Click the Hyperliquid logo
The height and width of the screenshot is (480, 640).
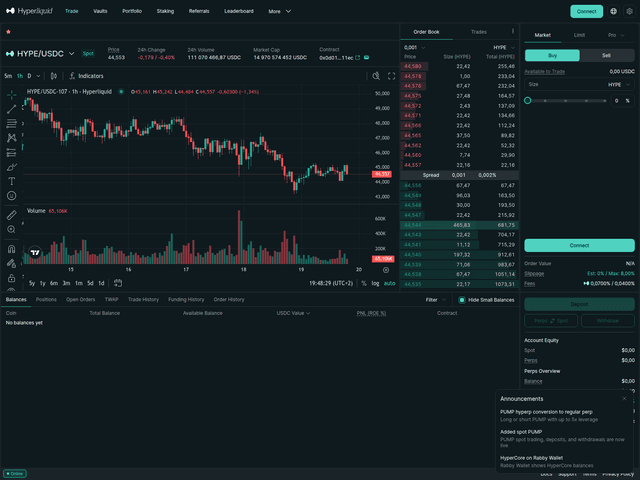[x=29, y=11]
